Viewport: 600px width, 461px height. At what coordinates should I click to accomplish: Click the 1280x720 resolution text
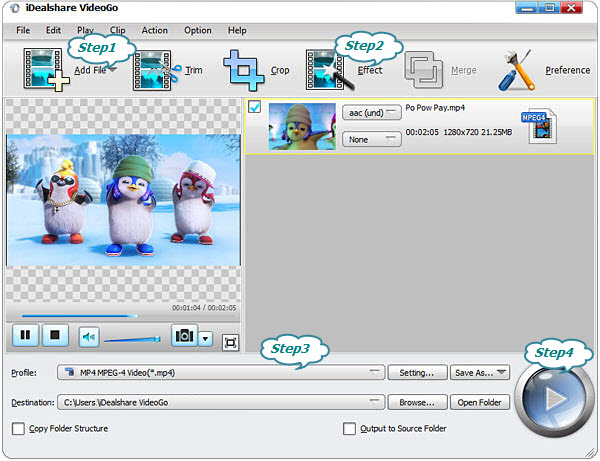[461, 132]
